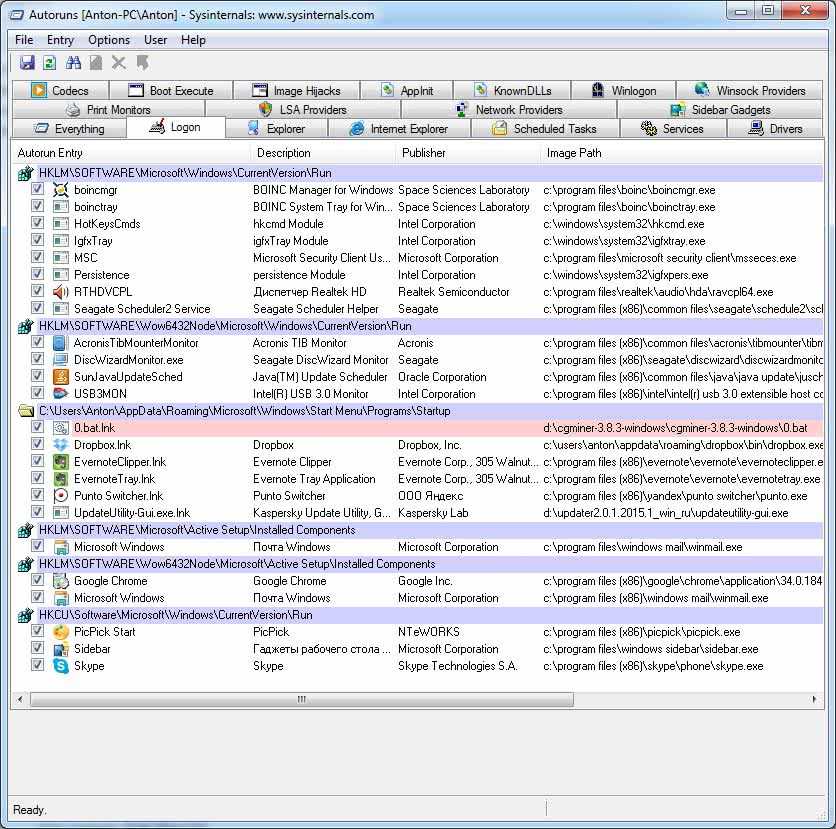Disable the Punto Switcher.lnk checkbox

[x=37, y=496]
